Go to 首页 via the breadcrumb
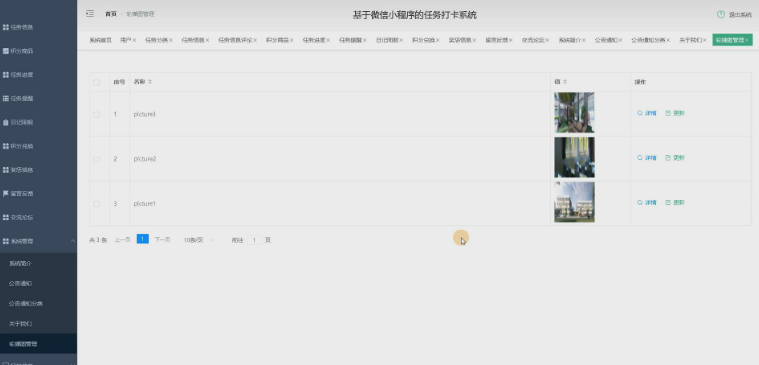The image size is (759, 365). (111, 14)
